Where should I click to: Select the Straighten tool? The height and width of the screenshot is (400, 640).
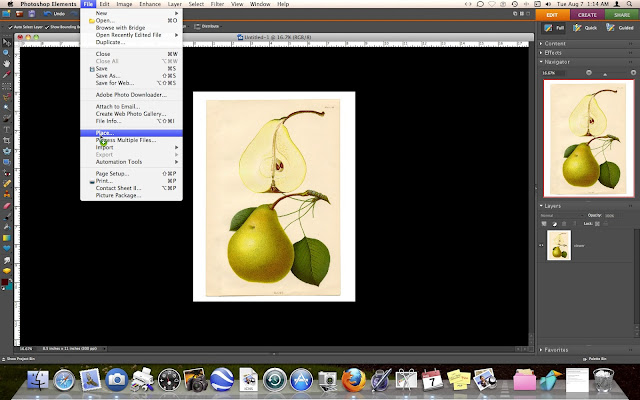(x=7, y=162)
